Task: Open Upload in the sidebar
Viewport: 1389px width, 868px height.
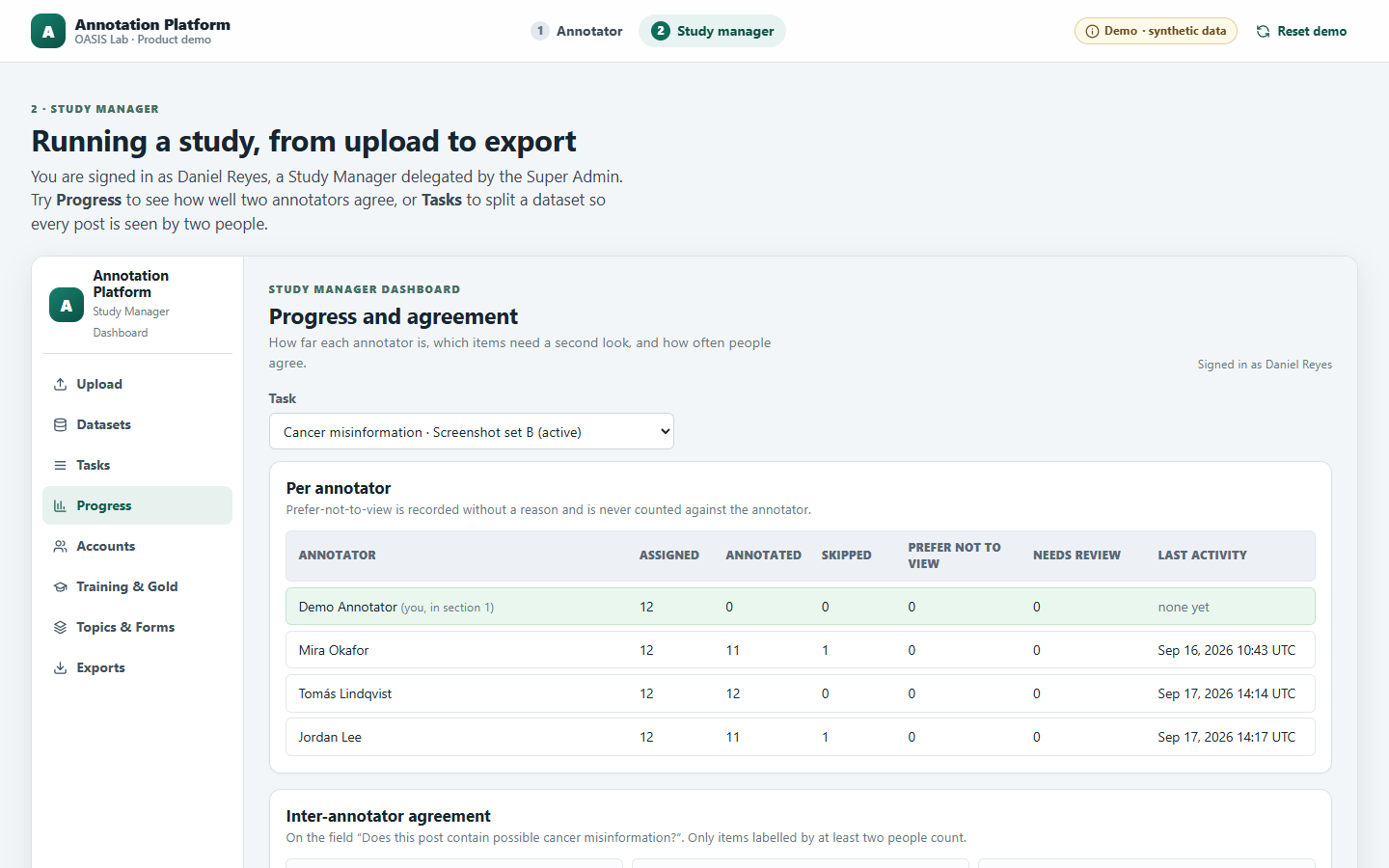Action: point(137,384)
